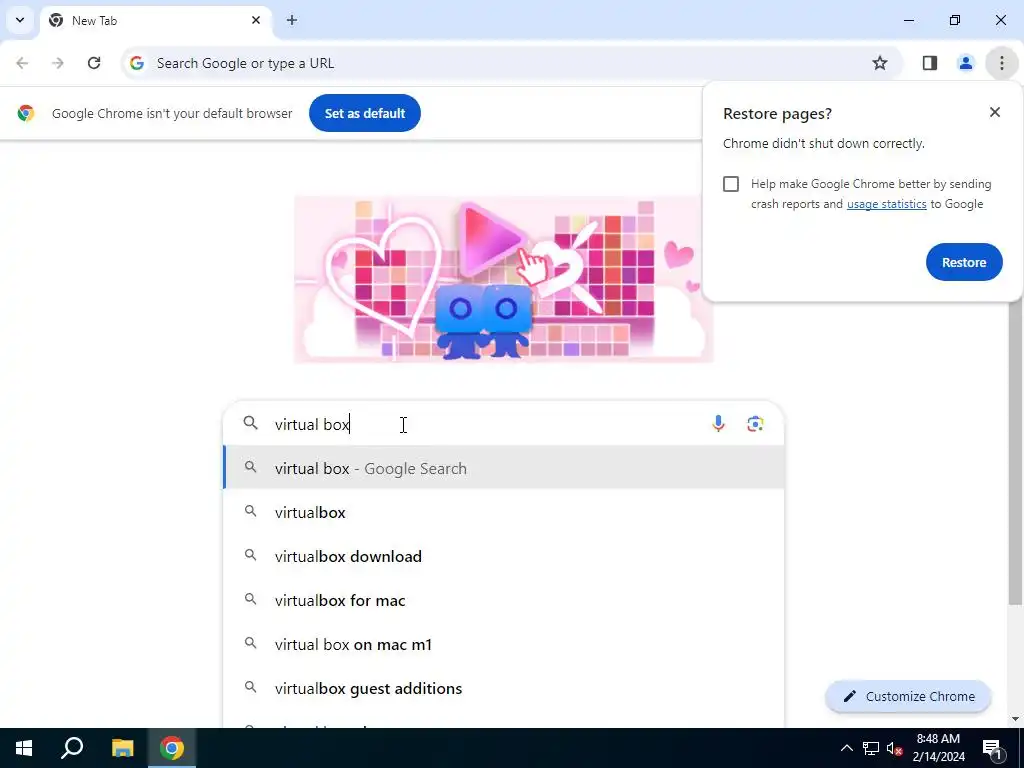This screenshot has width=1024, height=768.
Task: Open File Explorer from taskbar
Action: [122, 748]
